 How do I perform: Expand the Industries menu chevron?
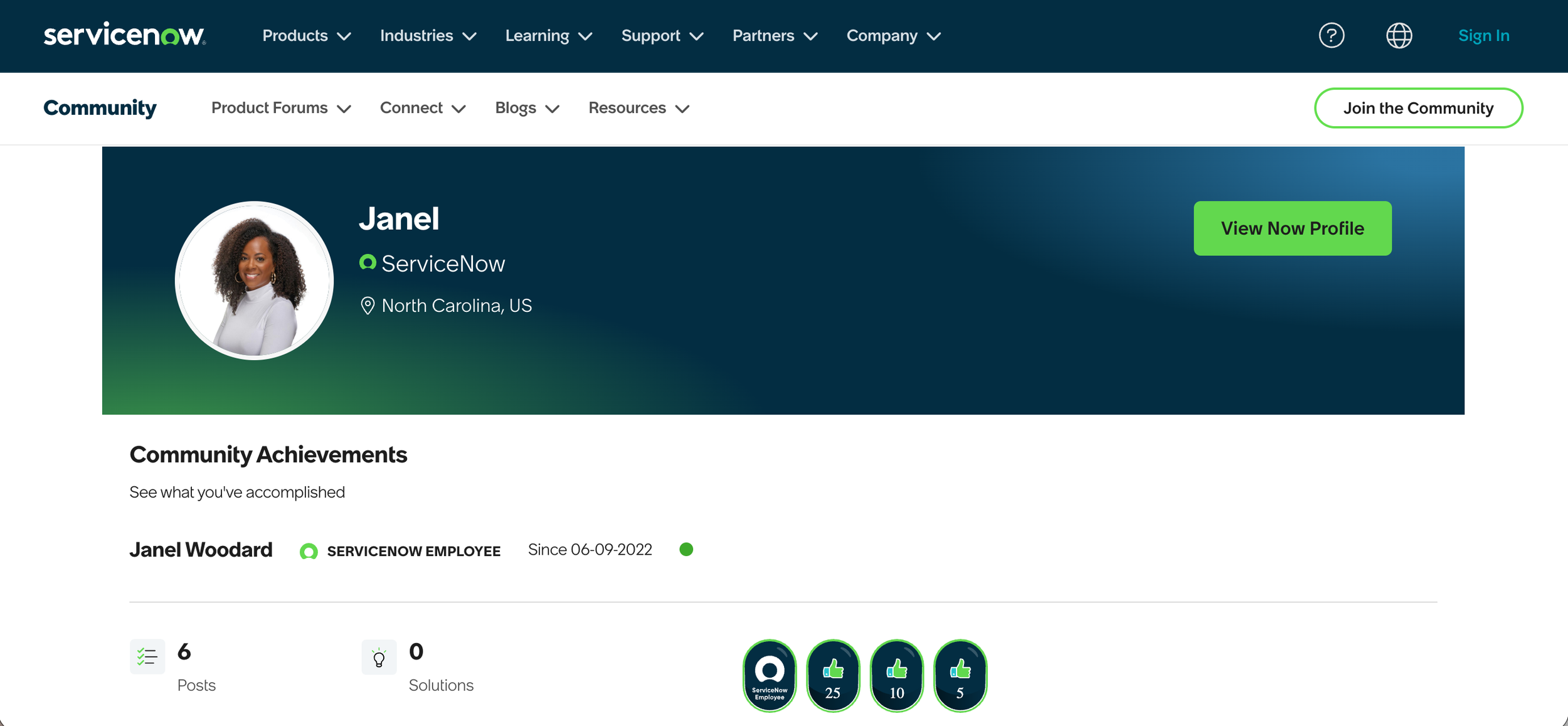[469, 36]
